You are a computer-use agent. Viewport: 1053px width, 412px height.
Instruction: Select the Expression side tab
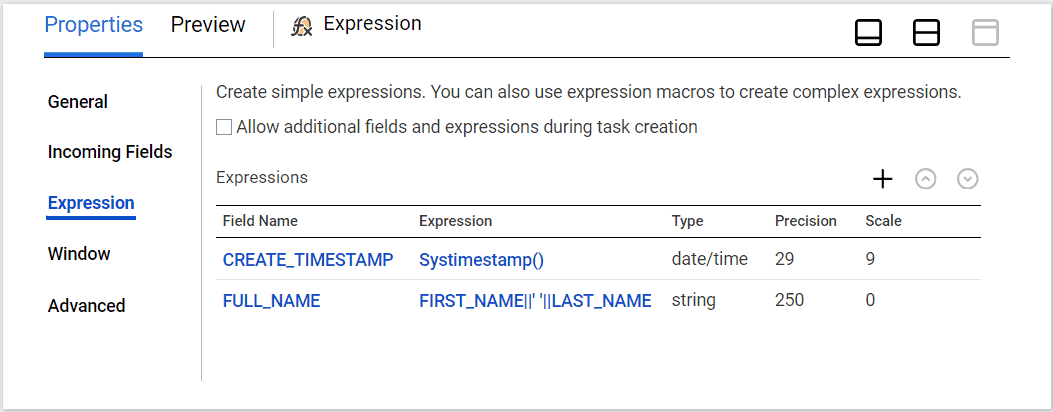pos(91,203)
